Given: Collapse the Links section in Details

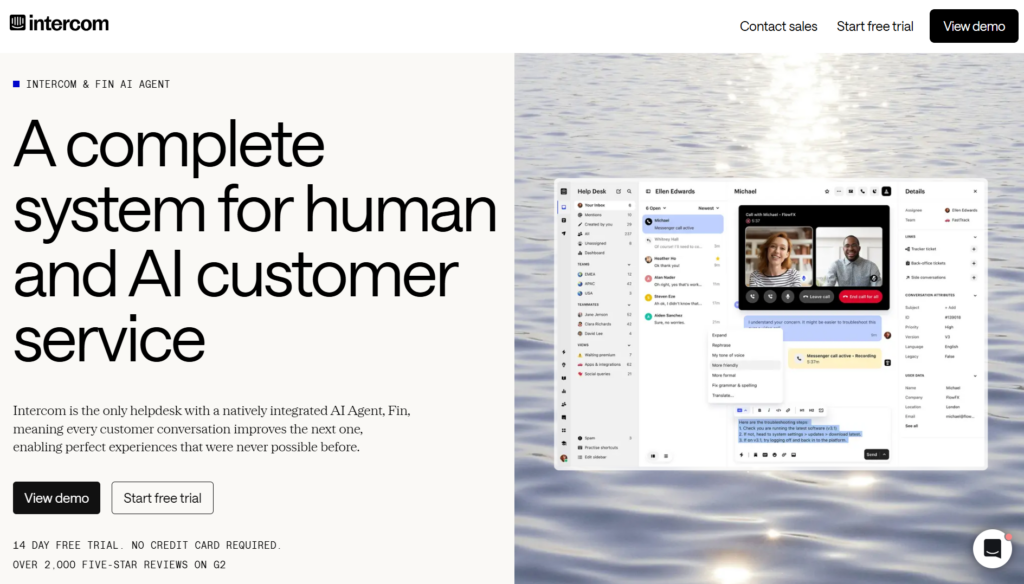Looking at the screenshot, I should coord(975,237).
